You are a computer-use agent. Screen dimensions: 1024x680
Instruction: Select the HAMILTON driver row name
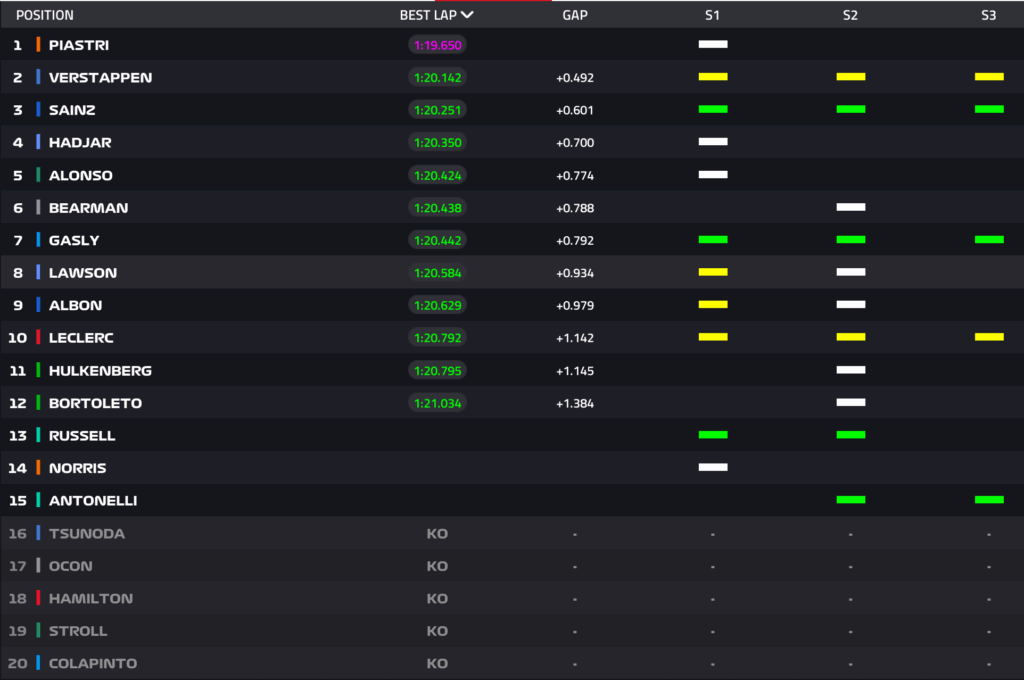tap(90, 598)
